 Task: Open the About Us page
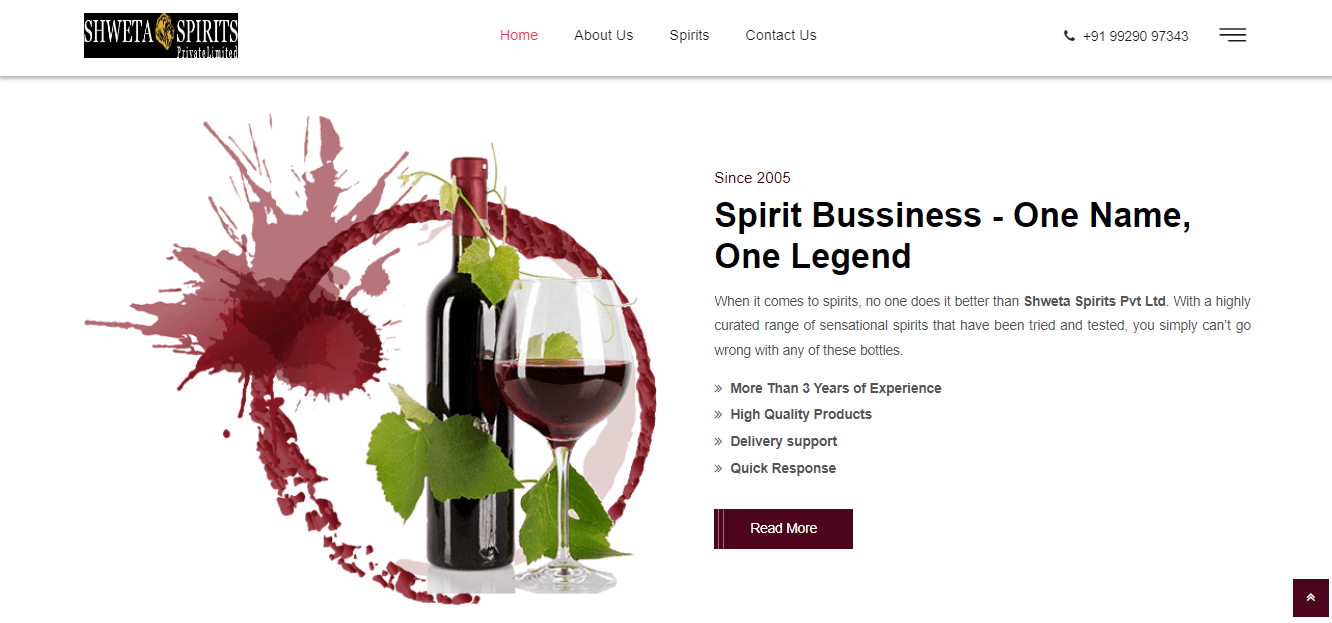click(x=603, y=35)
